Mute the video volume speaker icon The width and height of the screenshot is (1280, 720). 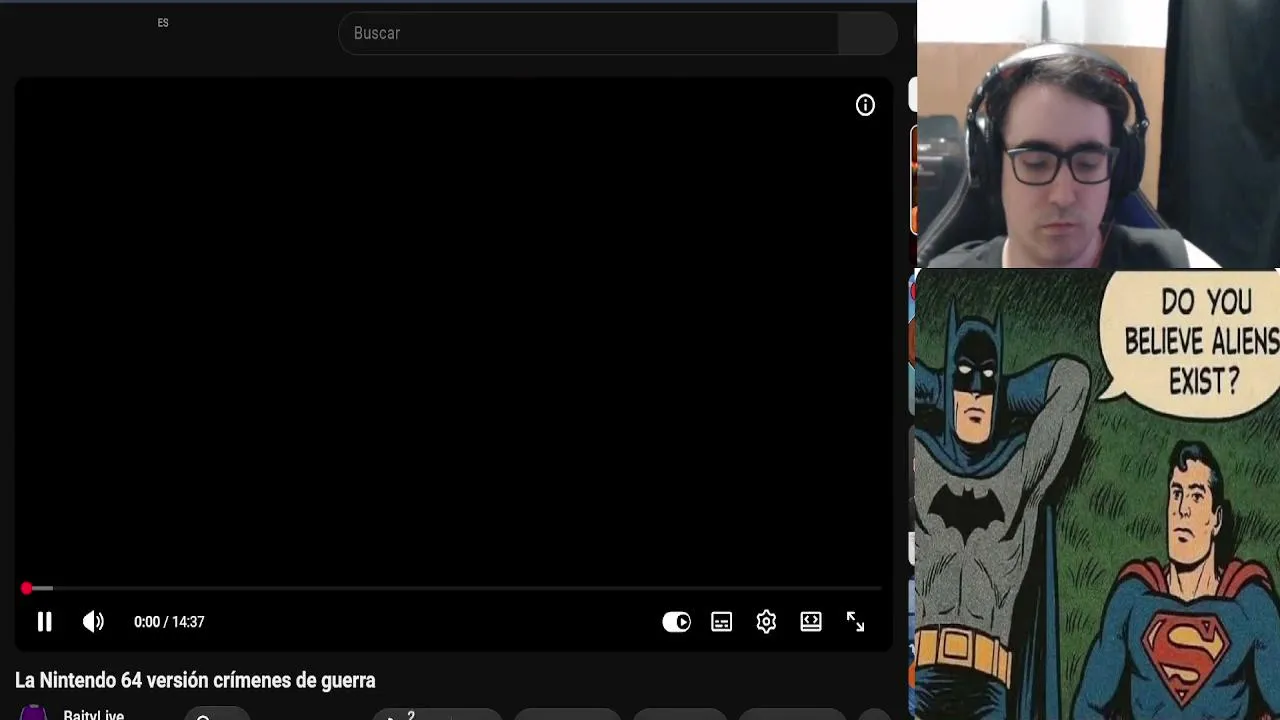93,622
